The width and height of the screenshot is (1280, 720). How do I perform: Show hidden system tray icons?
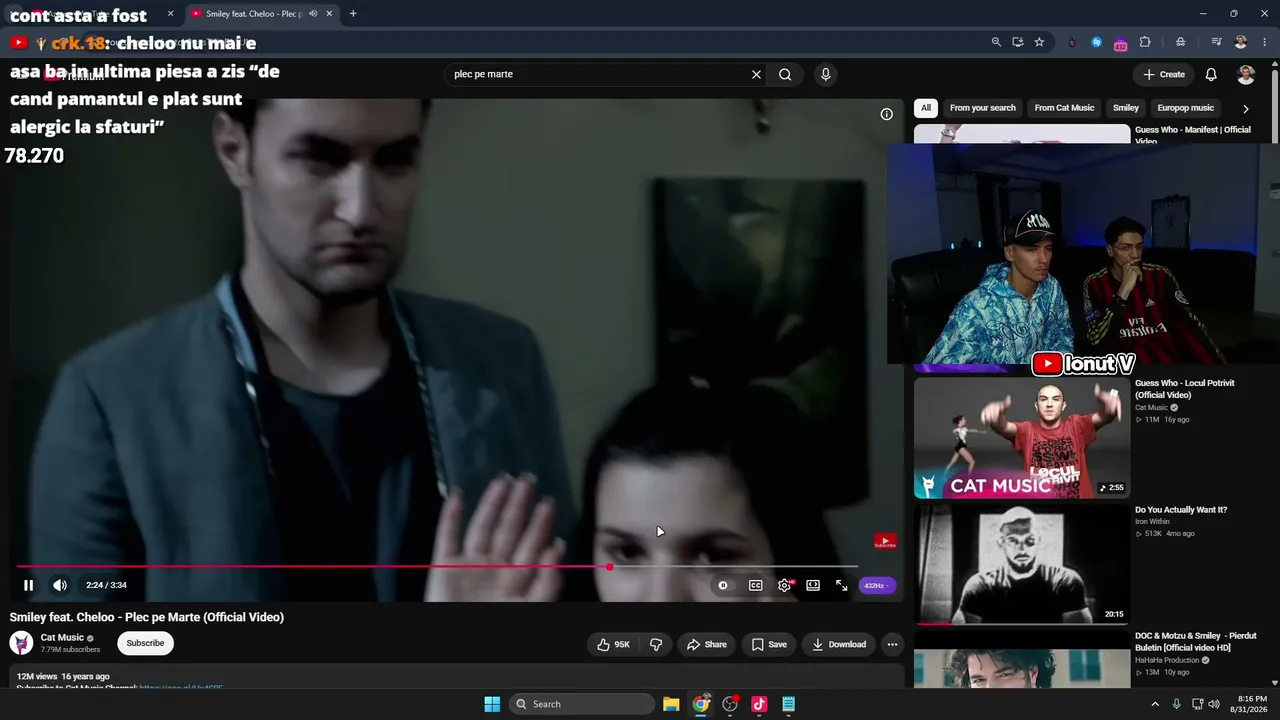[x=1155, y=704]
